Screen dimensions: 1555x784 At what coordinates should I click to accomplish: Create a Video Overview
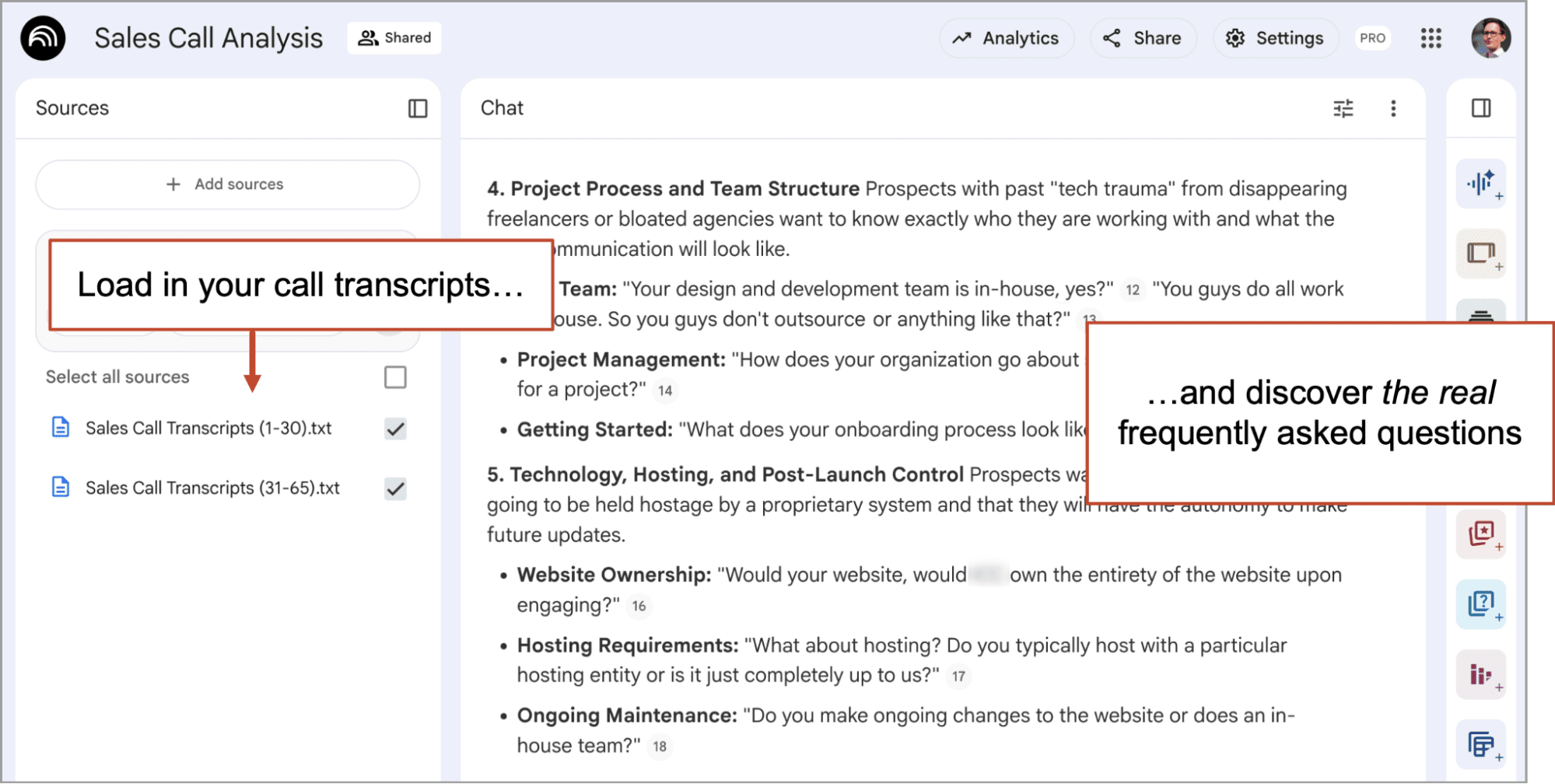(x=1481, y=254)
